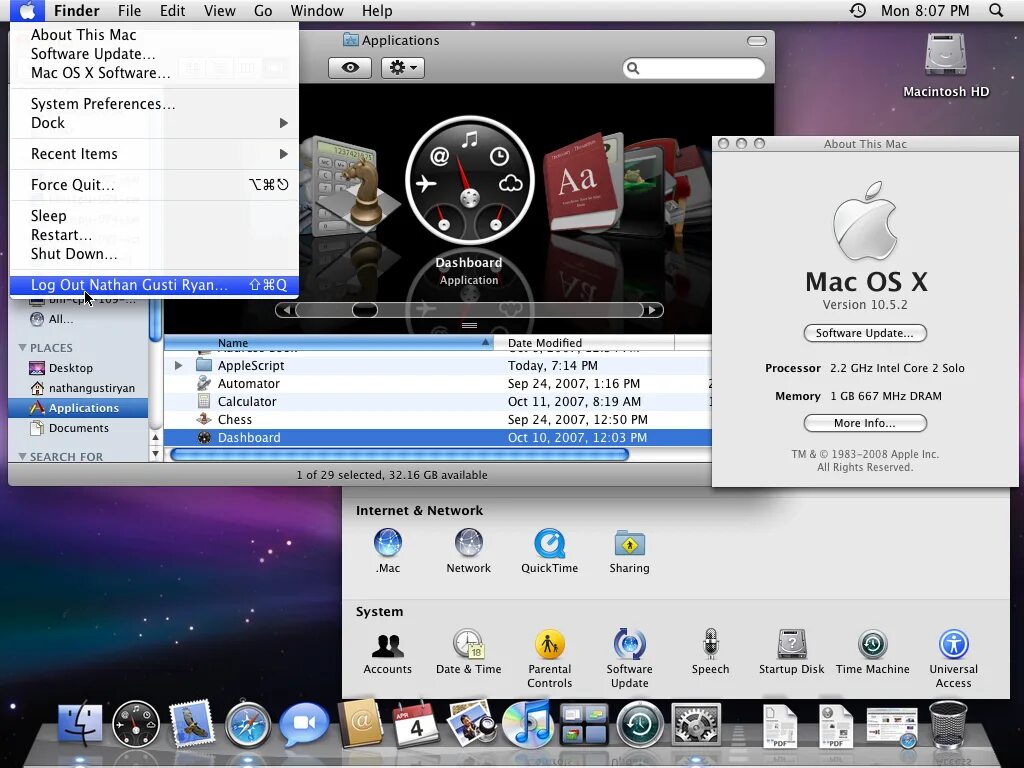Viewport: 1024px width, 768px height.
Task: Open Spaces from the Dock
Action: (584, 724)
